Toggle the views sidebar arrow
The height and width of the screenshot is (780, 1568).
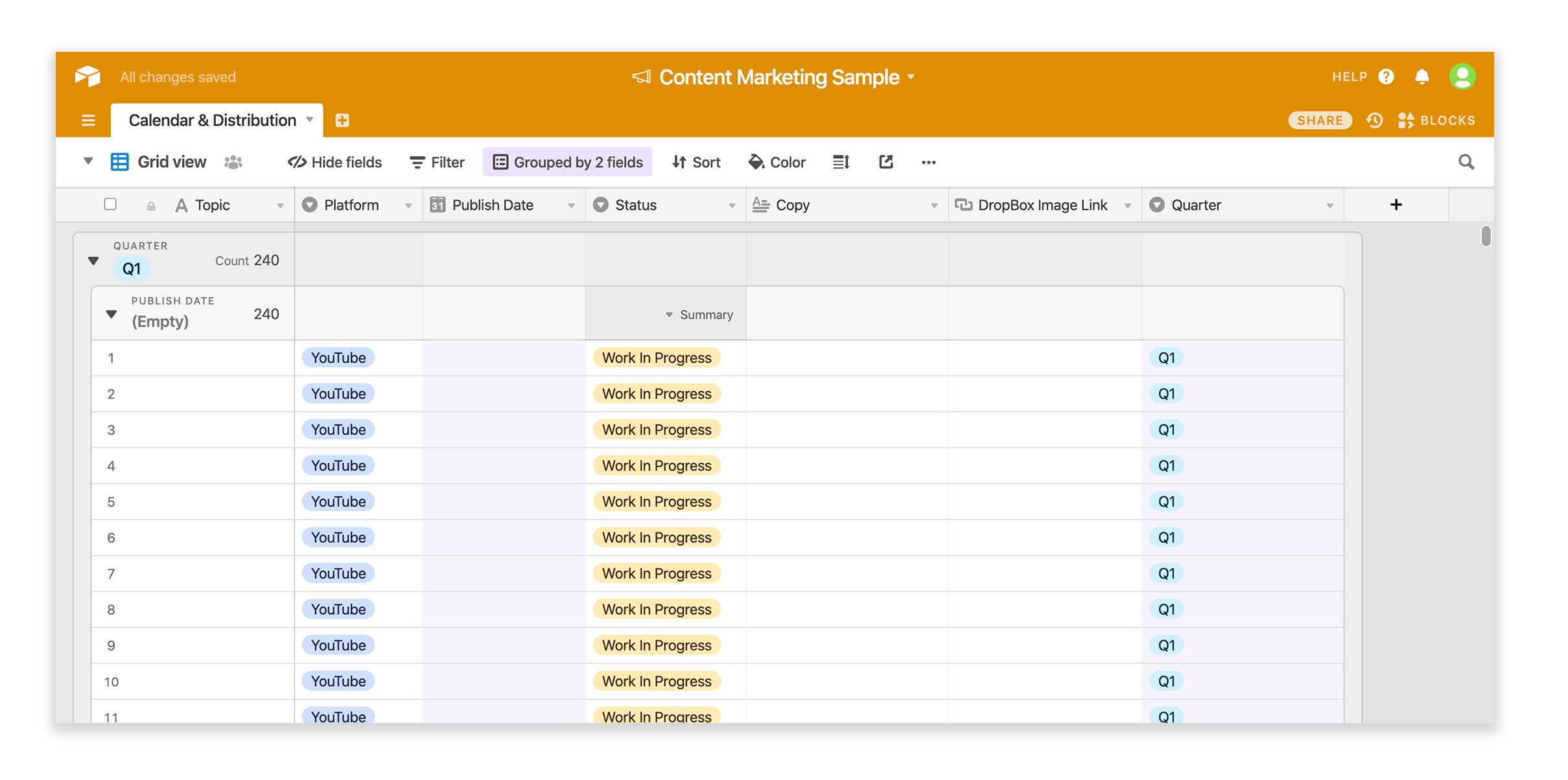point(88,161)
